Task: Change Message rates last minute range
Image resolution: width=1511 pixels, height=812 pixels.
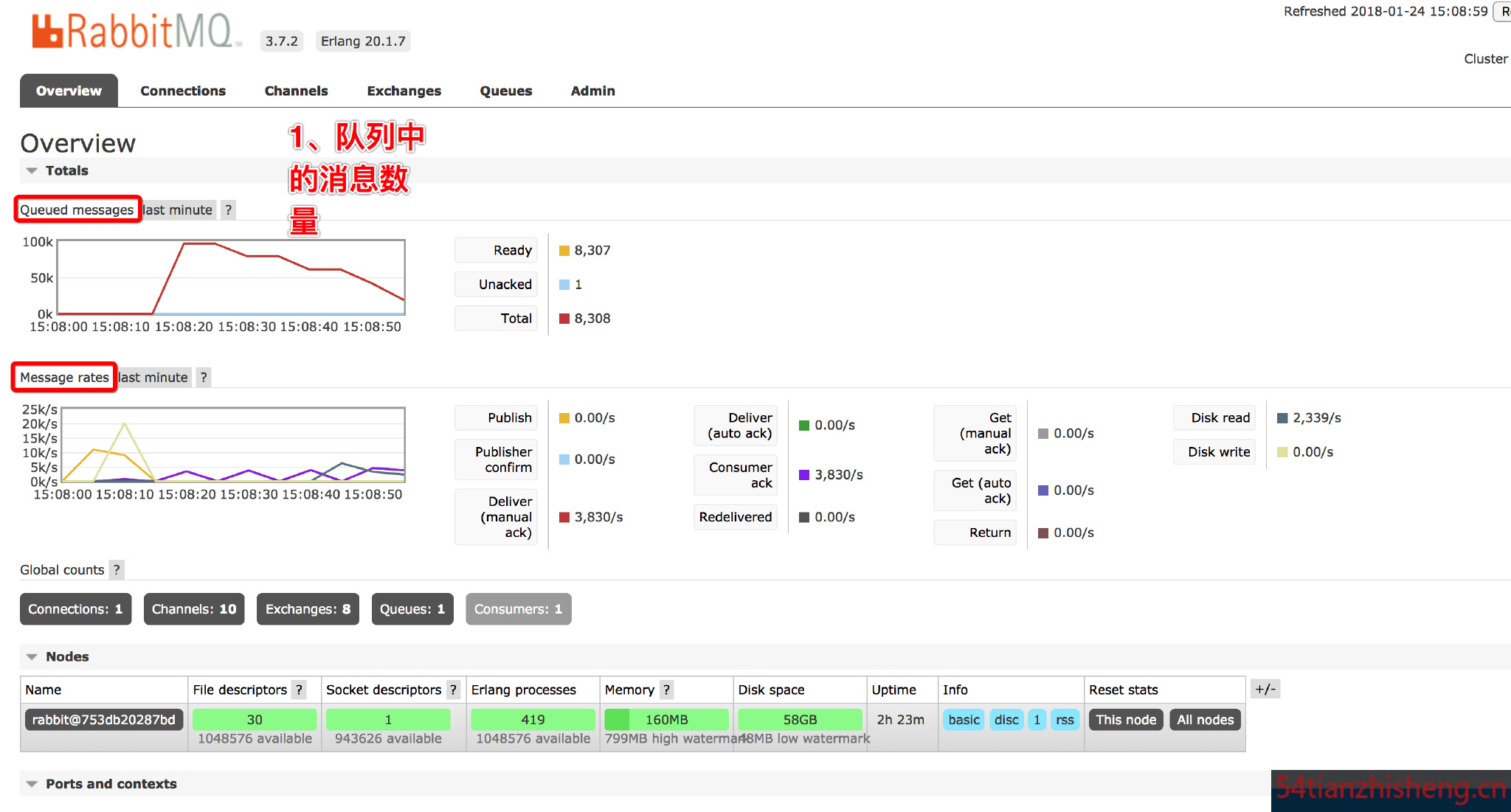Action: (153, 378)
